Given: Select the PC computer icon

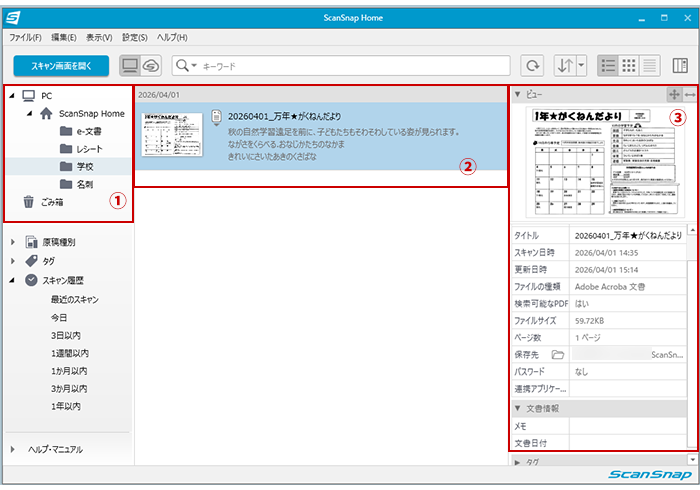Looking at the screenshot, I should 29,96.
